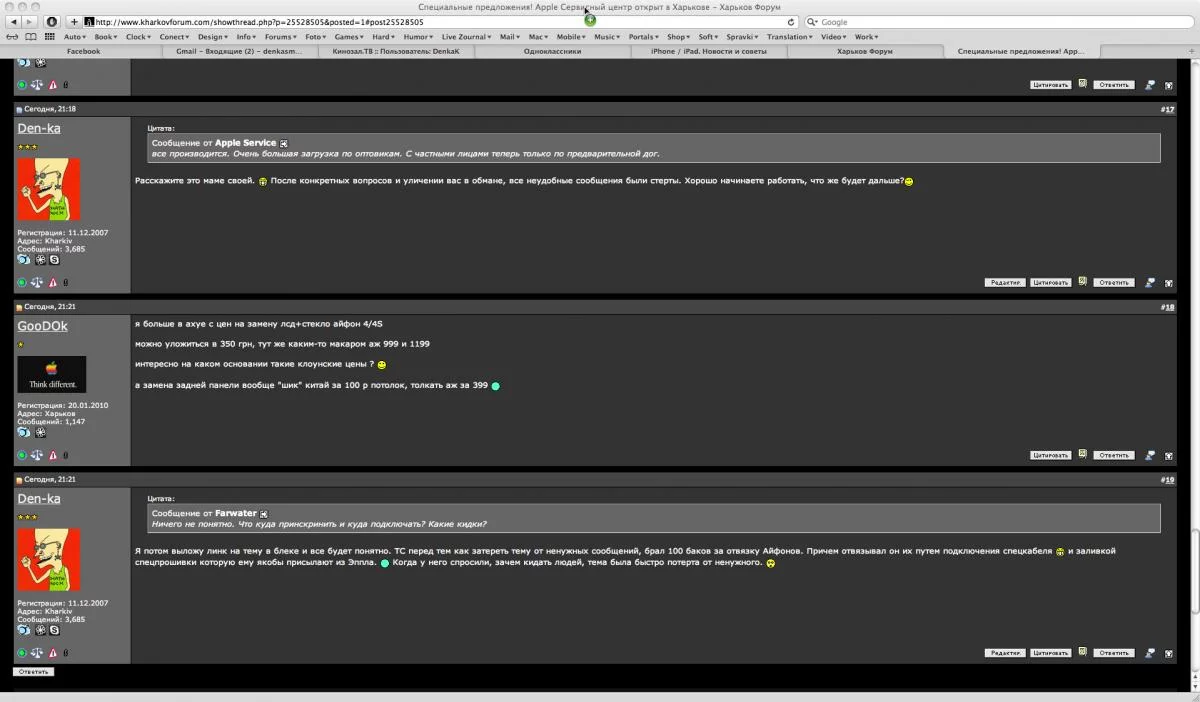Screen dimensions: 1200x702
Task: Click Ответить button in post #19
Action: click(x=1113, y=653)
